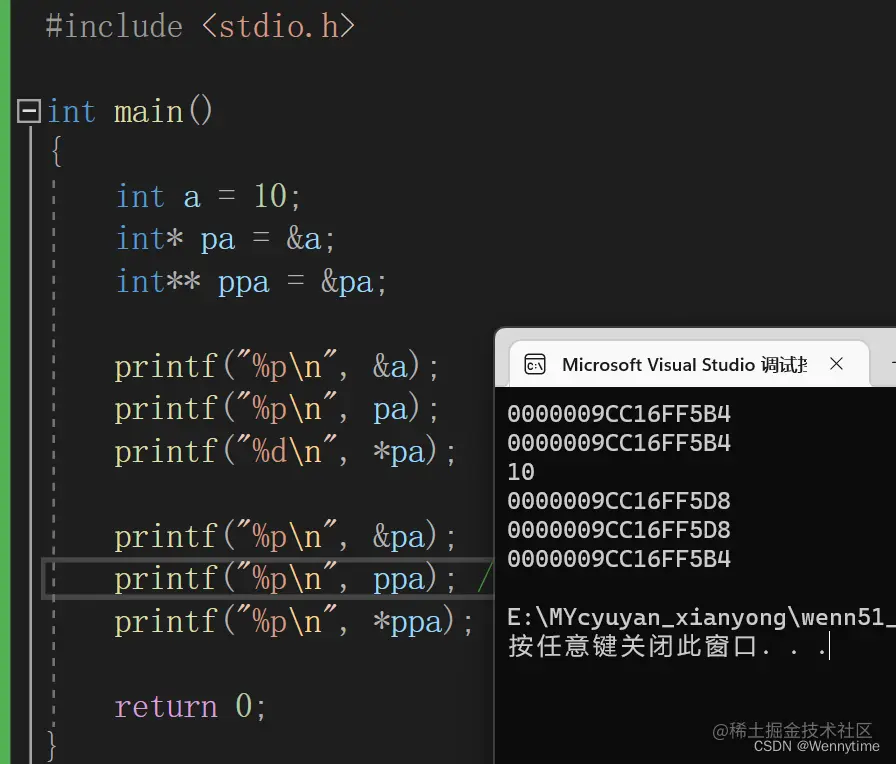The image size is (896, 764).
Task: Click the line 'int* pa = &a;'
Action: coord(225,239)
